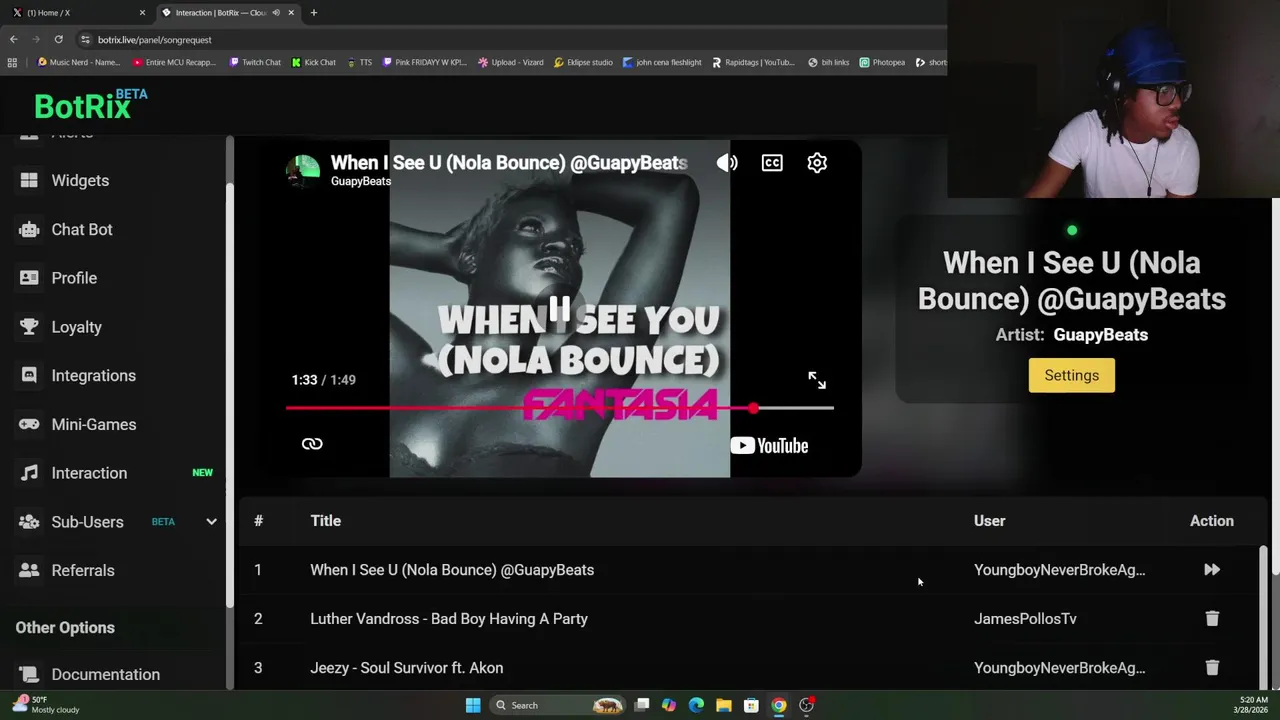Viewport: 1280px width, 720px height.
Task: Click the Loyalty trophy icon
Action: pos(29,327)
